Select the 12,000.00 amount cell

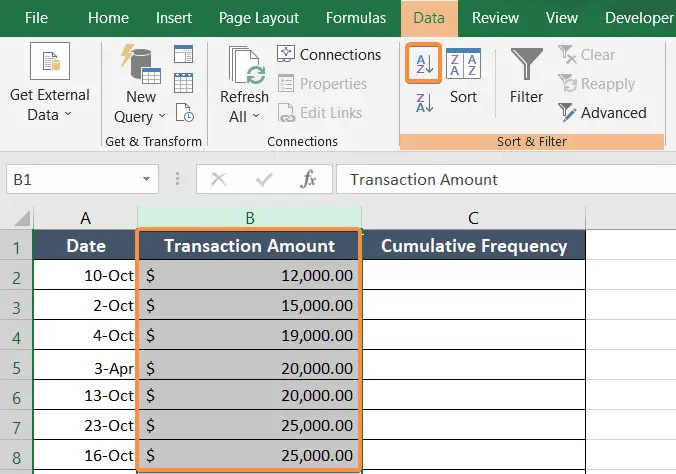point(250,275)
